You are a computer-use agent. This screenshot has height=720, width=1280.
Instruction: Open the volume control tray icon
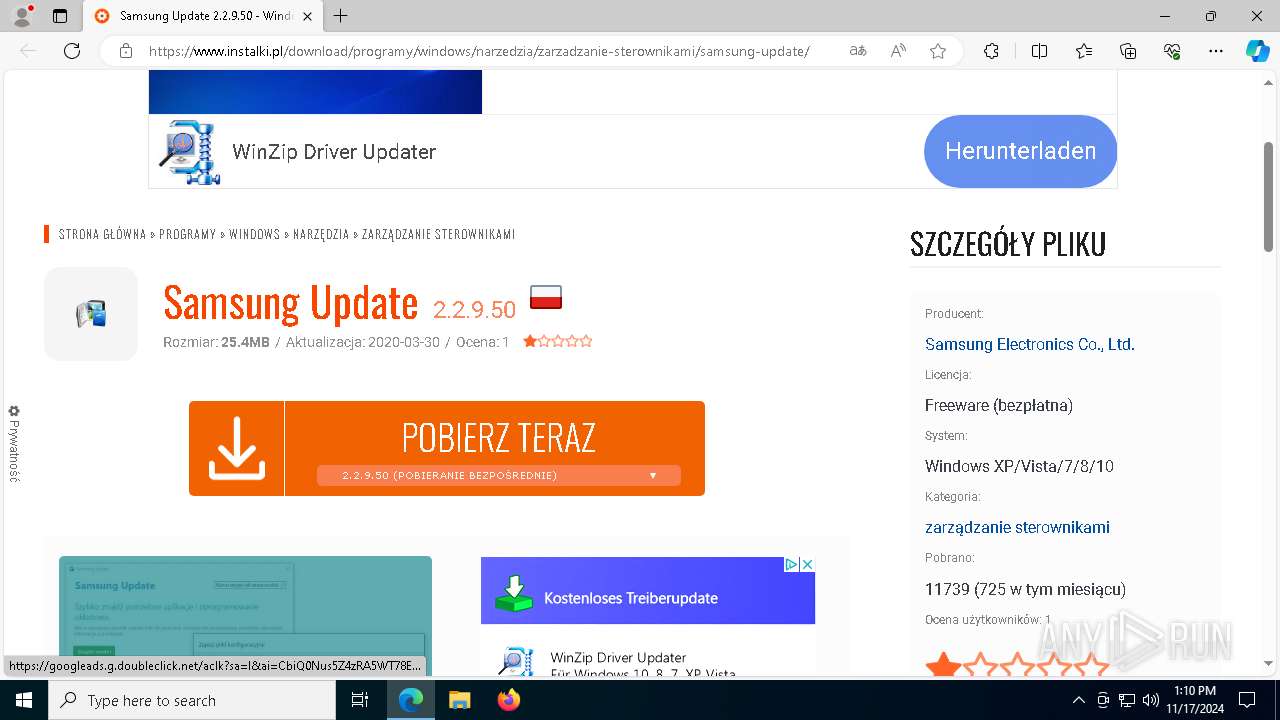pyautogui.click(x=1151, y=700)
